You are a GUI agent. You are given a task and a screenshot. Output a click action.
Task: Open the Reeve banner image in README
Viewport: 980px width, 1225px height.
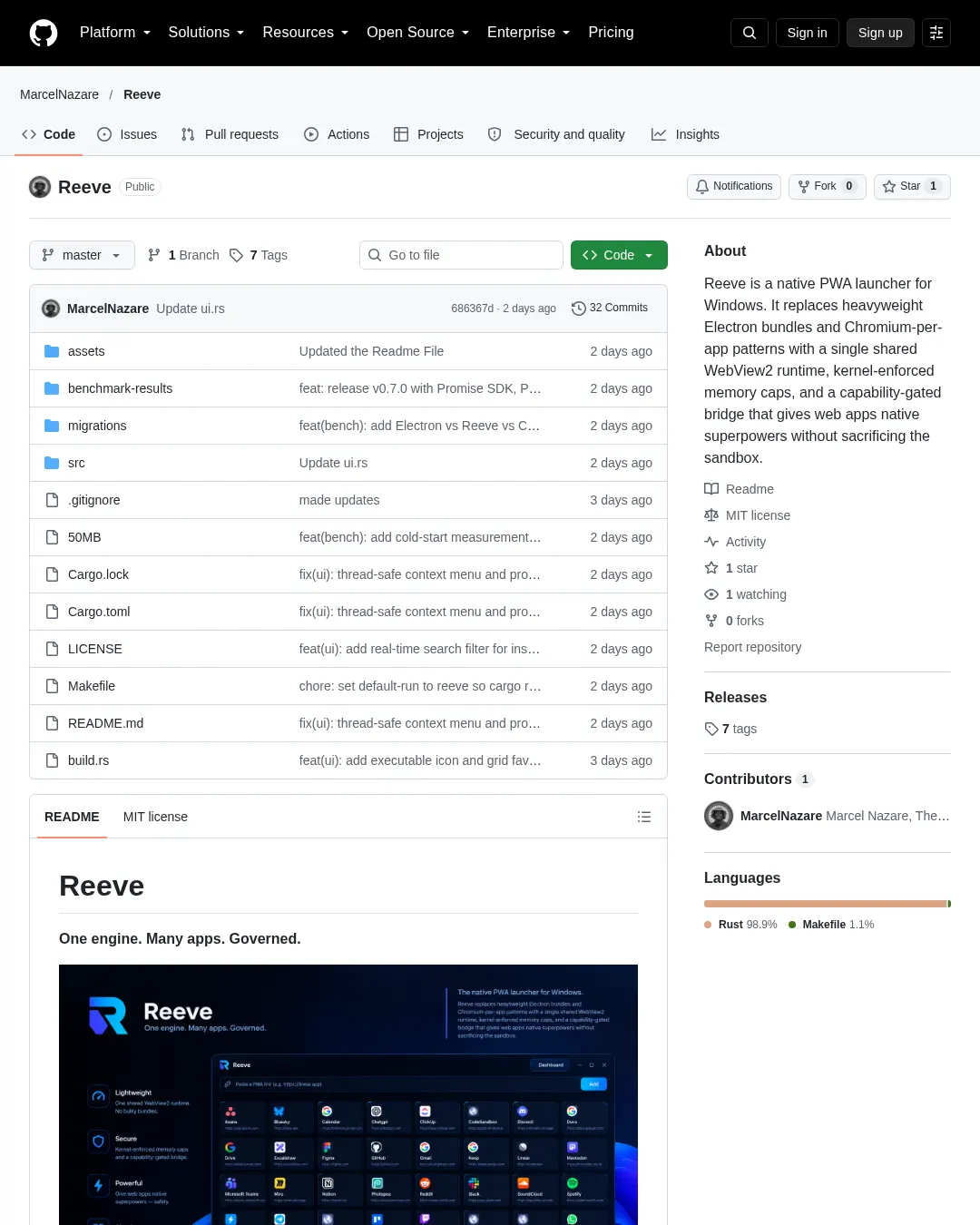[348, 1094]
